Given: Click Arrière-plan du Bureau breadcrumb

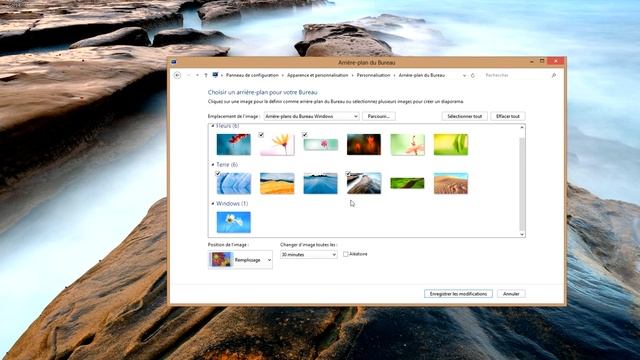Looking at the screenshot, I should (422, 76).
